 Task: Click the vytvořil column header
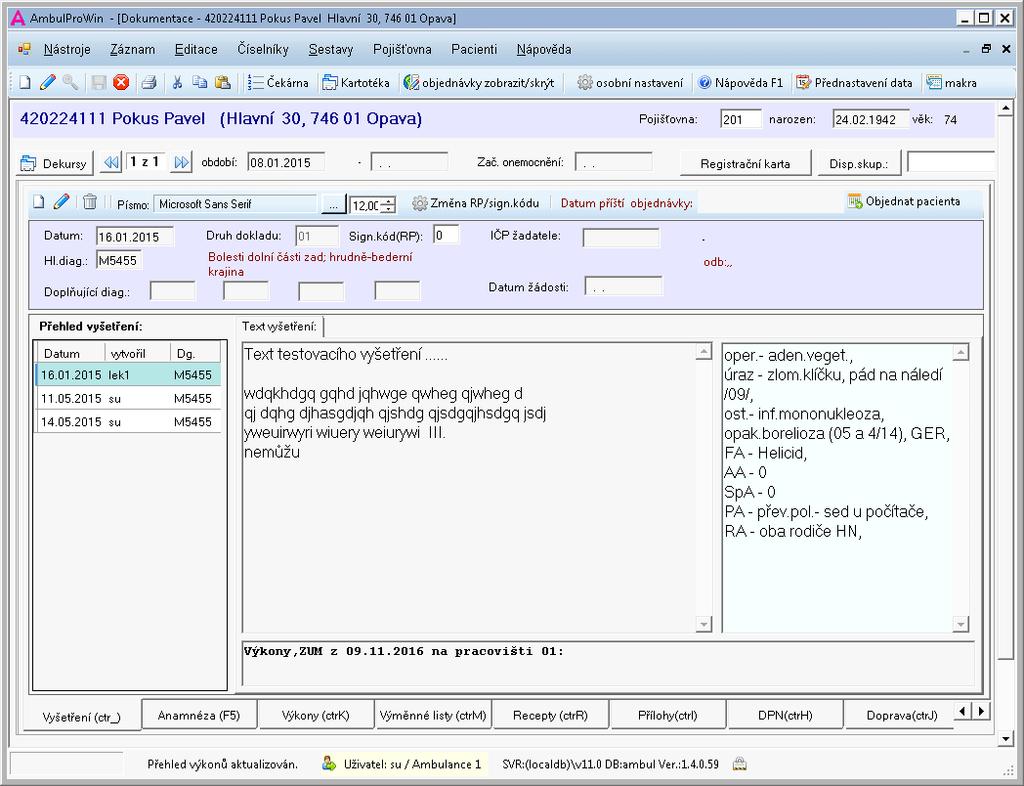[138, 353]
